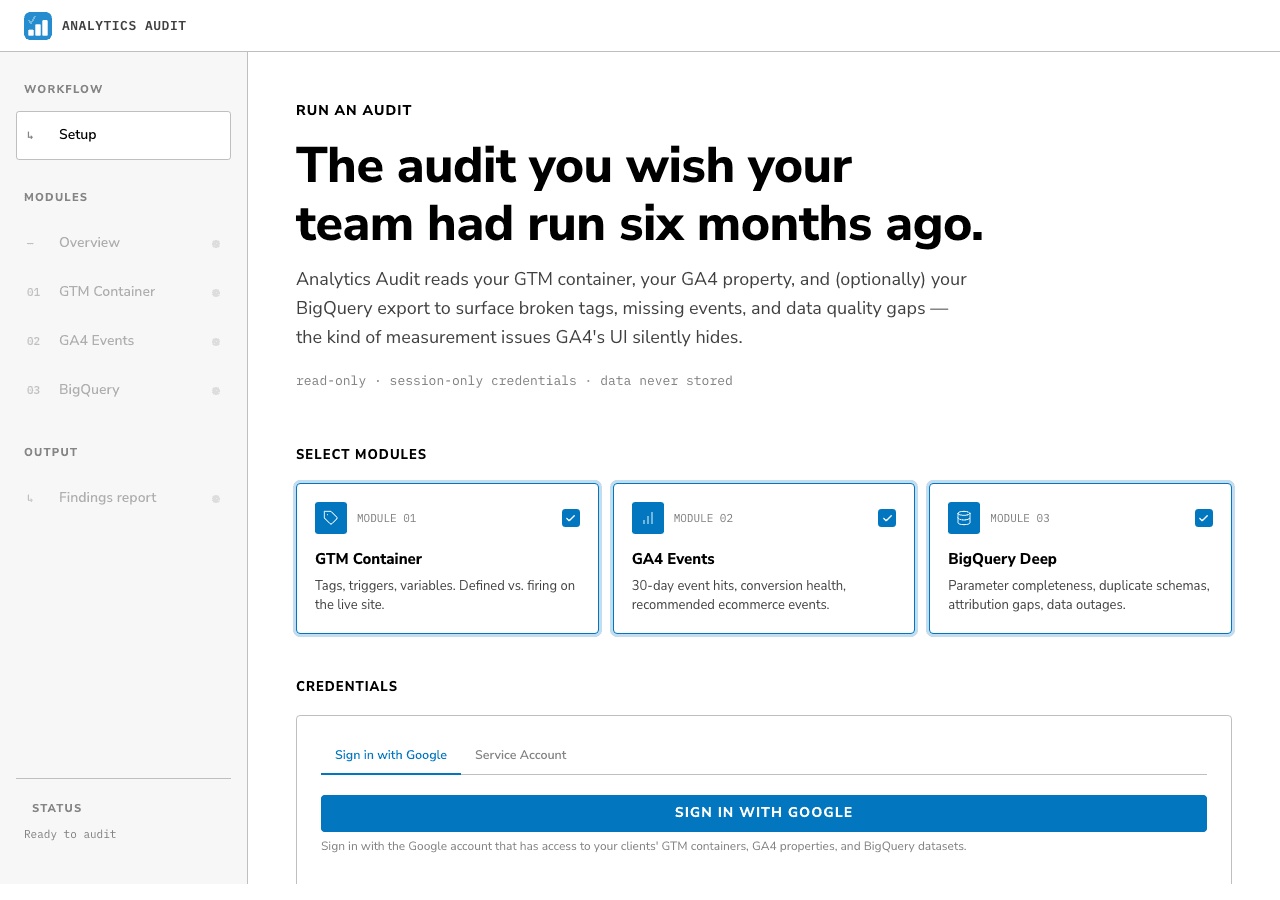
Task: Click the 'MODULE 01' label
Action: point(386,518)
